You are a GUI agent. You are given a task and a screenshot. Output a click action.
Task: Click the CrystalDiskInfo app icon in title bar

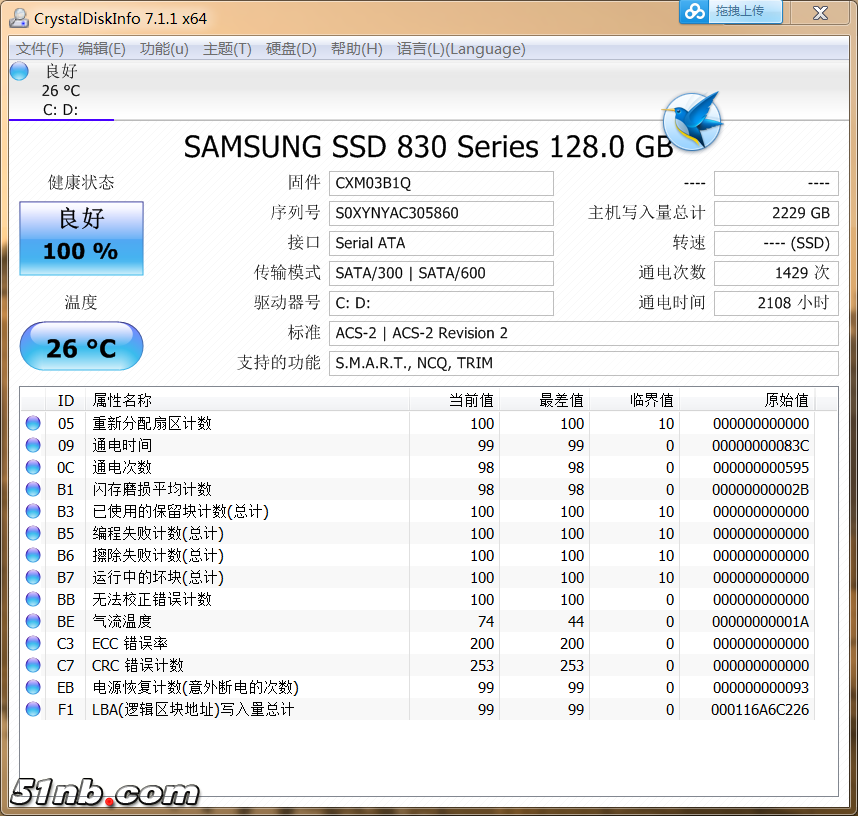[x=19, y=18]
